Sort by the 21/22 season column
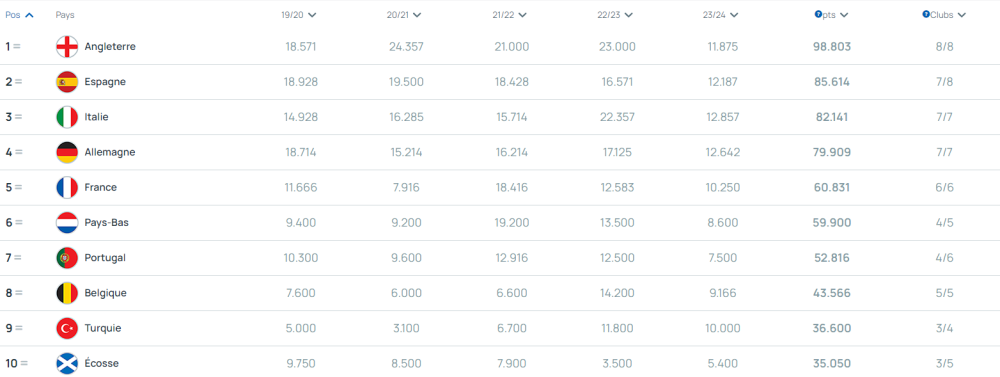The height and width of the screenshot is (377, 1000). click(x=510, y=15)
